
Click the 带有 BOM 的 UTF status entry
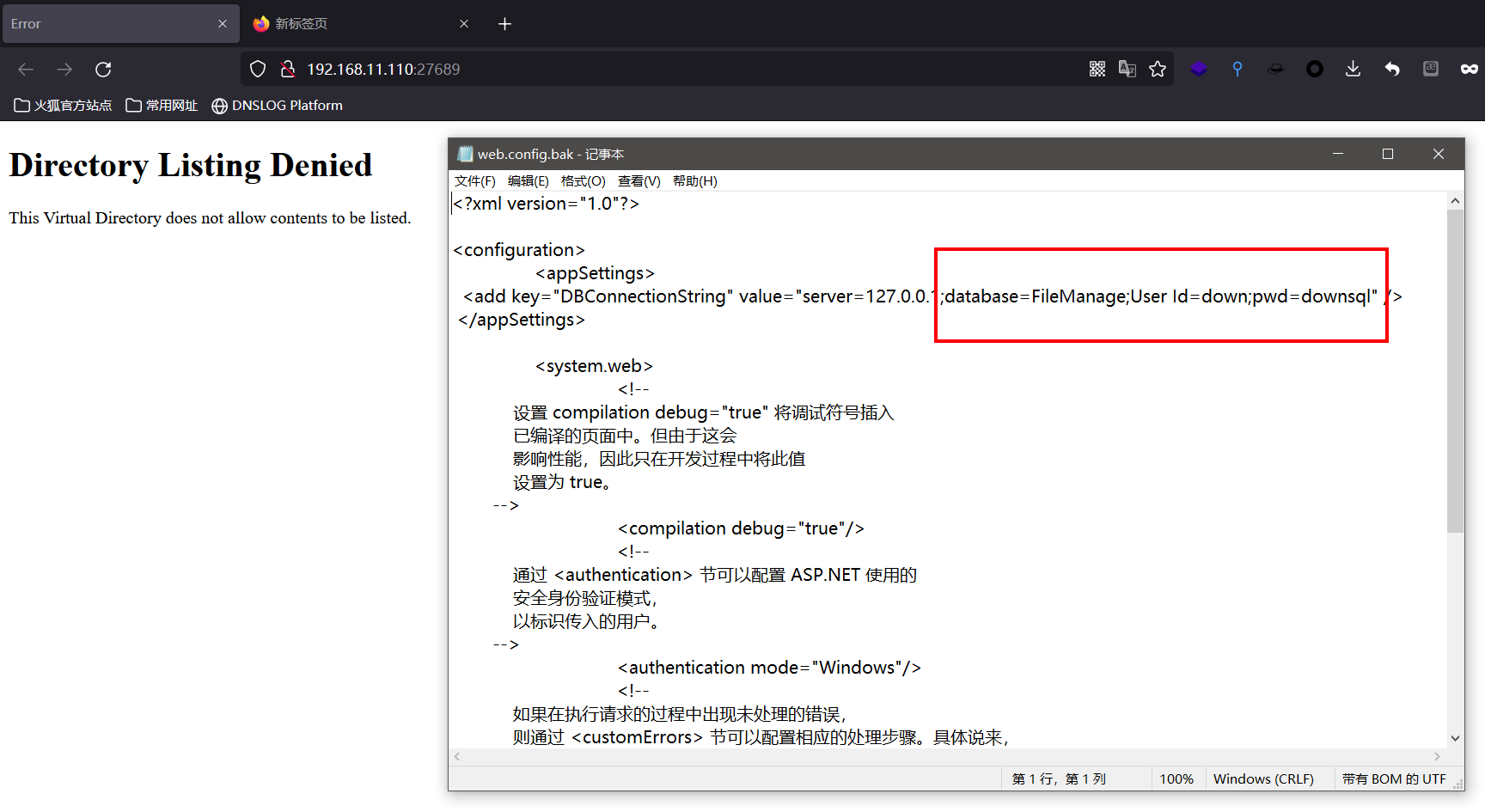point(1394,779)
